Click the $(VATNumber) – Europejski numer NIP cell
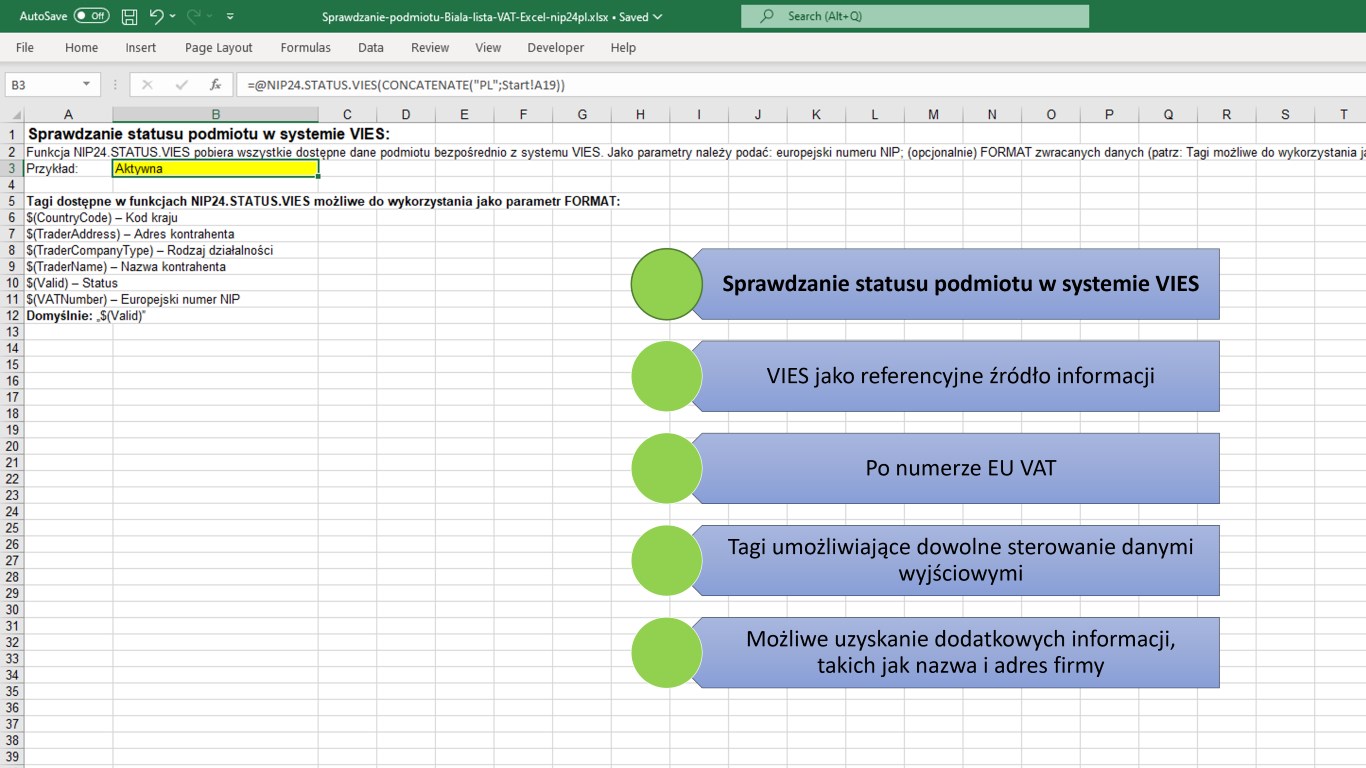 coord(134,299)
